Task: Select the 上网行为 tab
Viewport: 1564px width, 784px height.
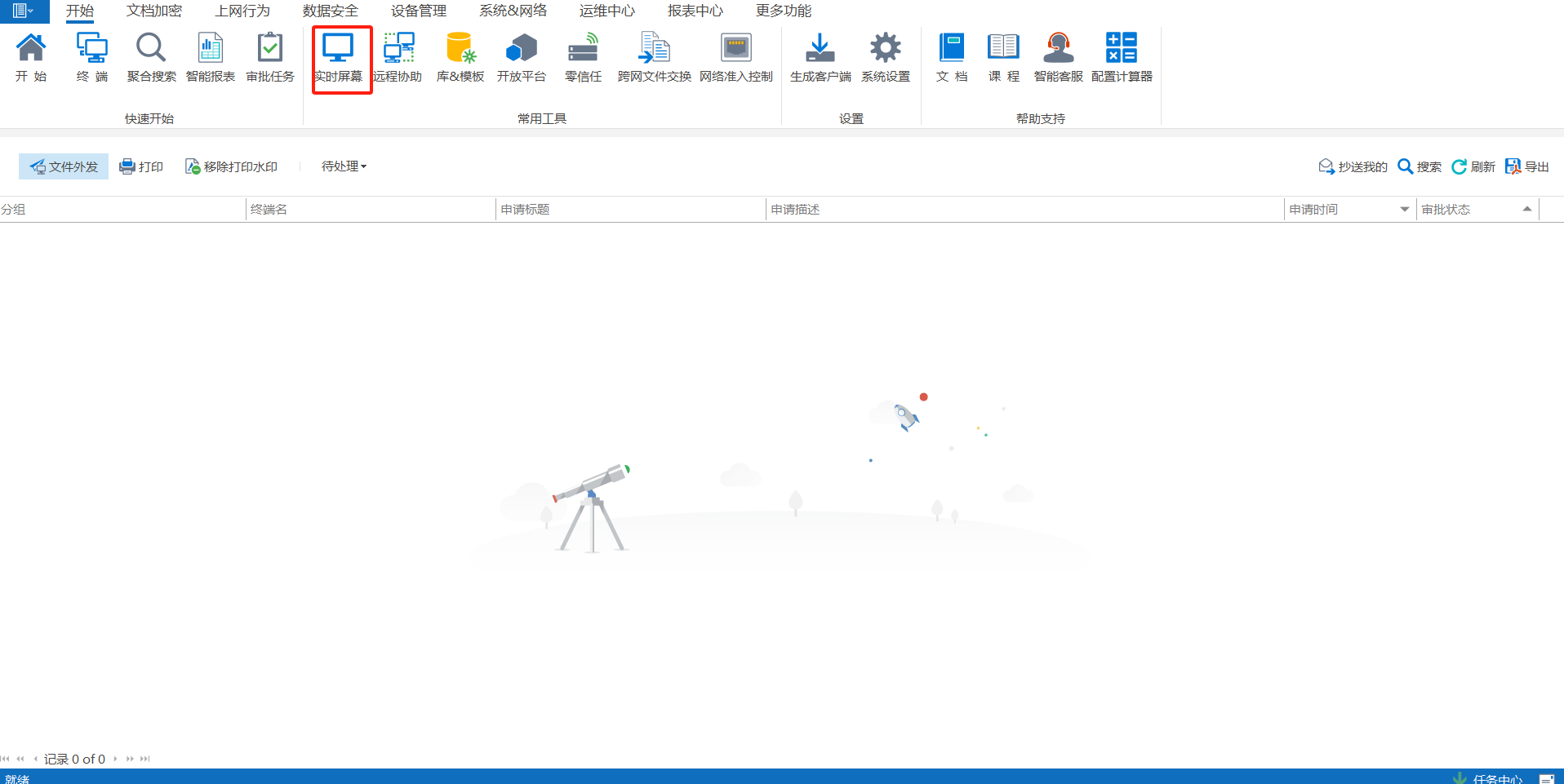Action: pos(242,11)
